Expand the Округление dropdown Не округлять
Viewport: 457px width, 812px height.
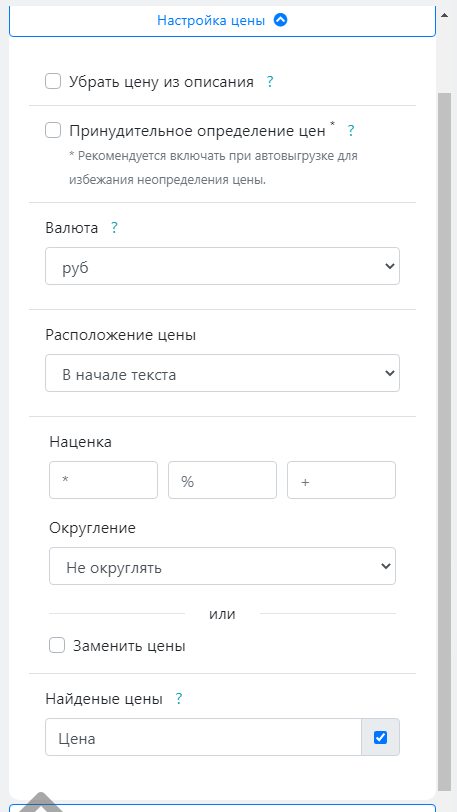[x=222, y=566]
